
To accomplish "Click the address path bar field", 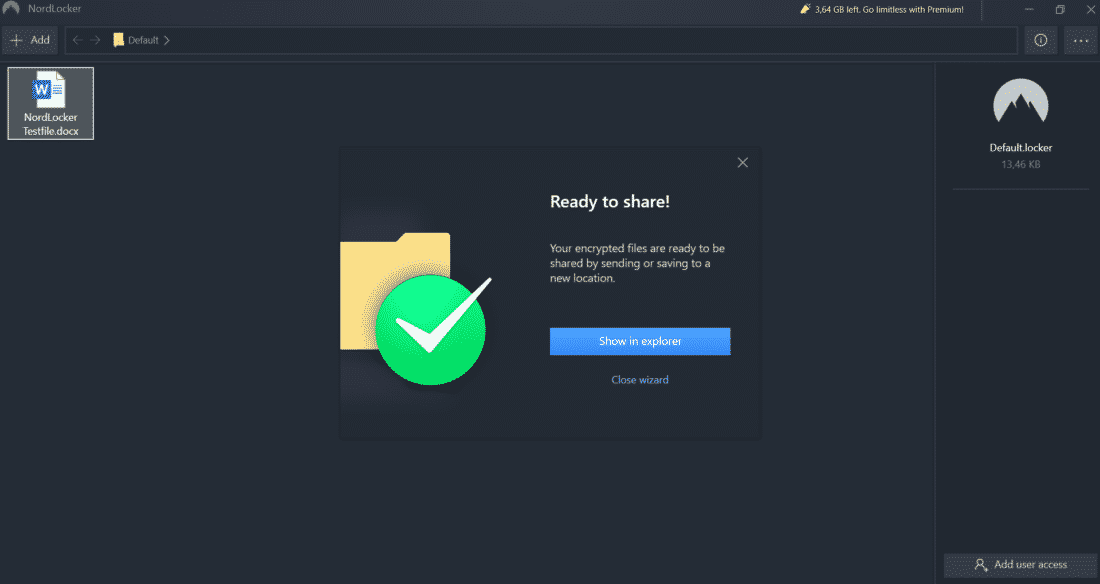I will point(541,40).
